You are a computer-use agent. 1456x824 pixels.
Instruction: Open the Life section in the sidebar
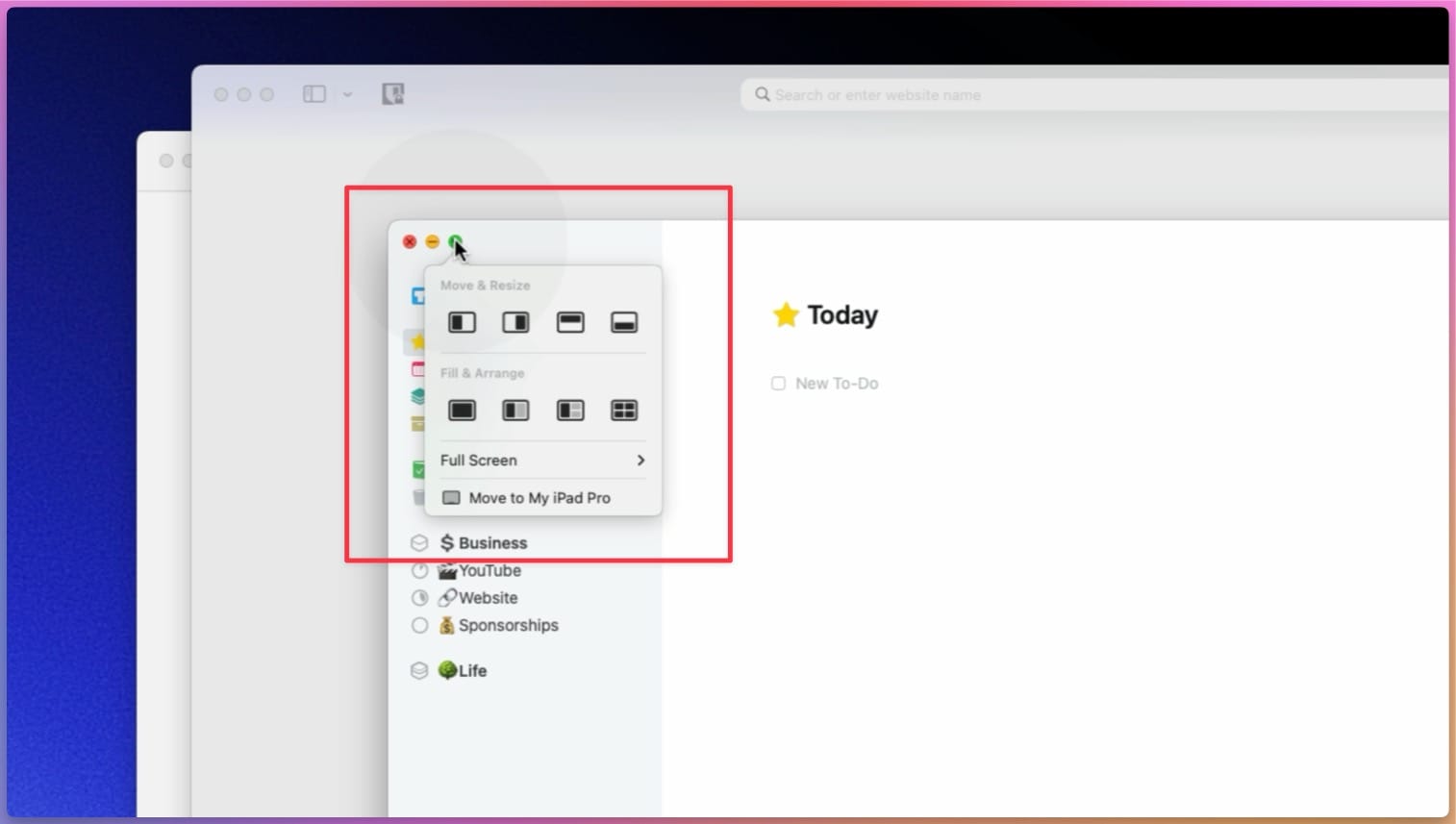tap(471, 670)
